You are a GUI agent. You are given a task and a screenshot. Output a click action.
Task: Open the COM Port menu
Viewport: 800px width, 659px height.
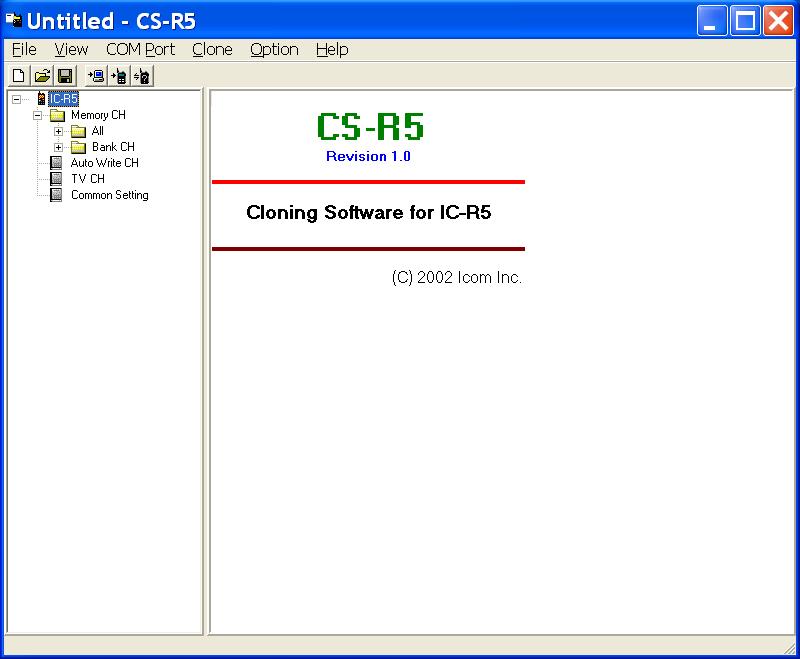click(x=140, y=49)
